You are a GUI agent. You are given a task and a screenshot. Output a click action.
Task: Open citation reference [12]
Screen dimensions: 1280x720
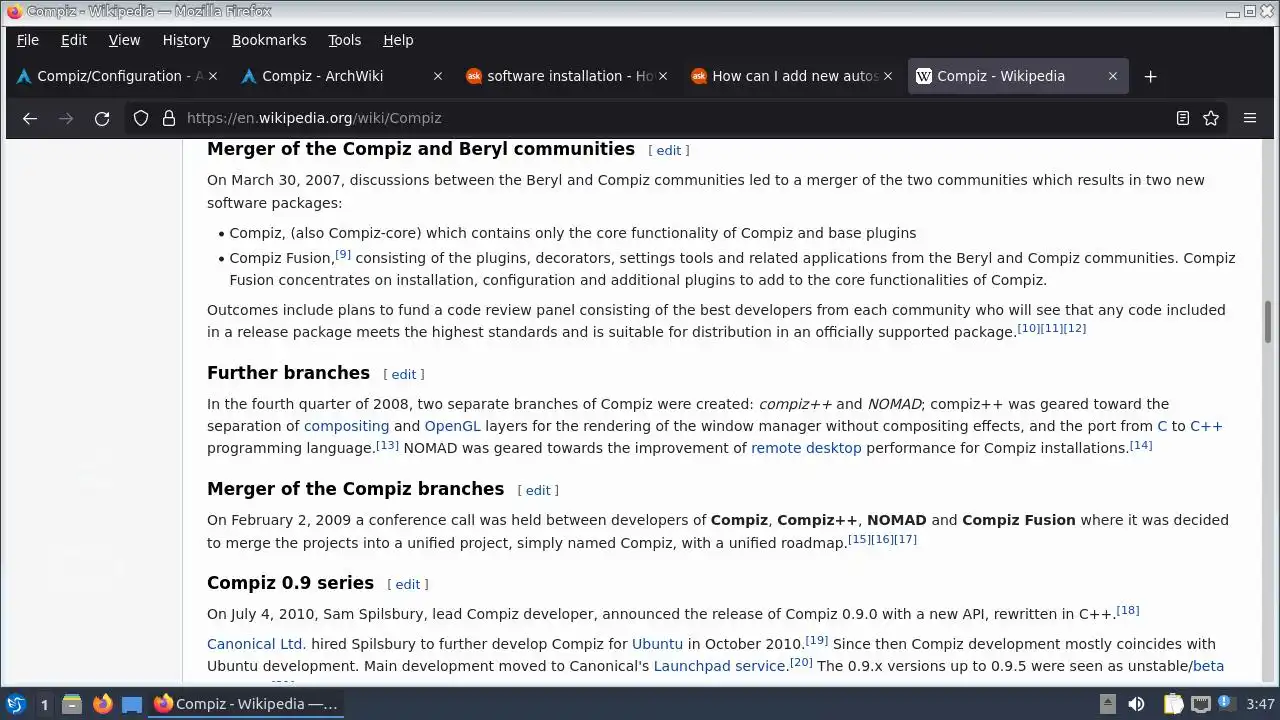[1074, 329]
